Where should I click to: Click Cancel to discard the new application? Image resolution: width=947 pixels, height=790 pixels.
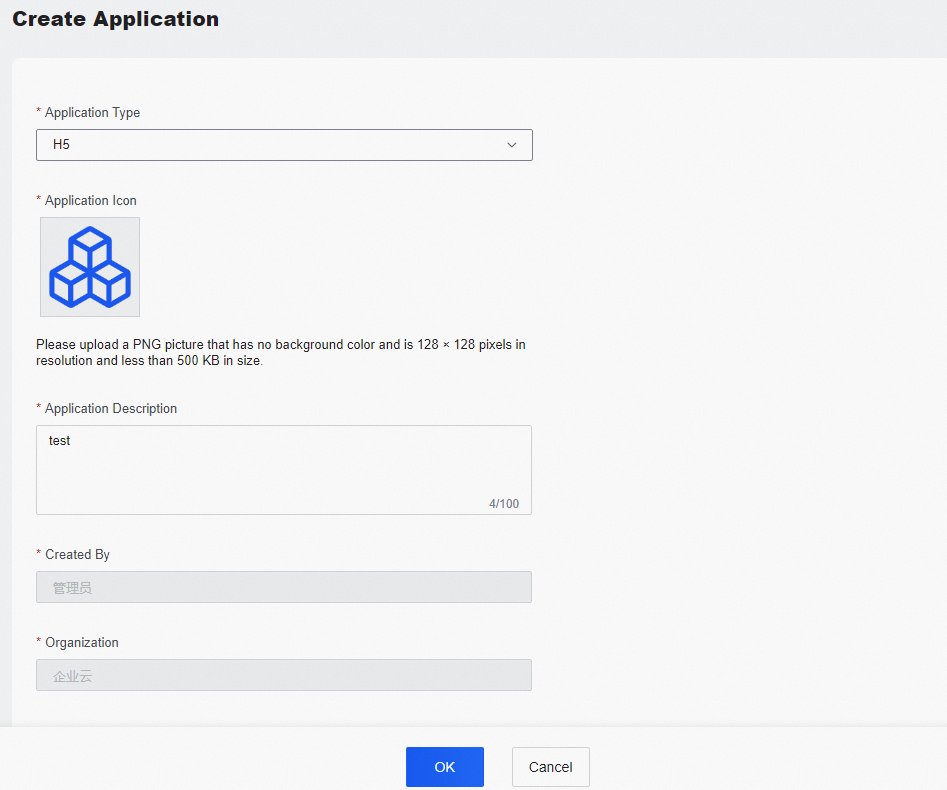coord(550,767)
